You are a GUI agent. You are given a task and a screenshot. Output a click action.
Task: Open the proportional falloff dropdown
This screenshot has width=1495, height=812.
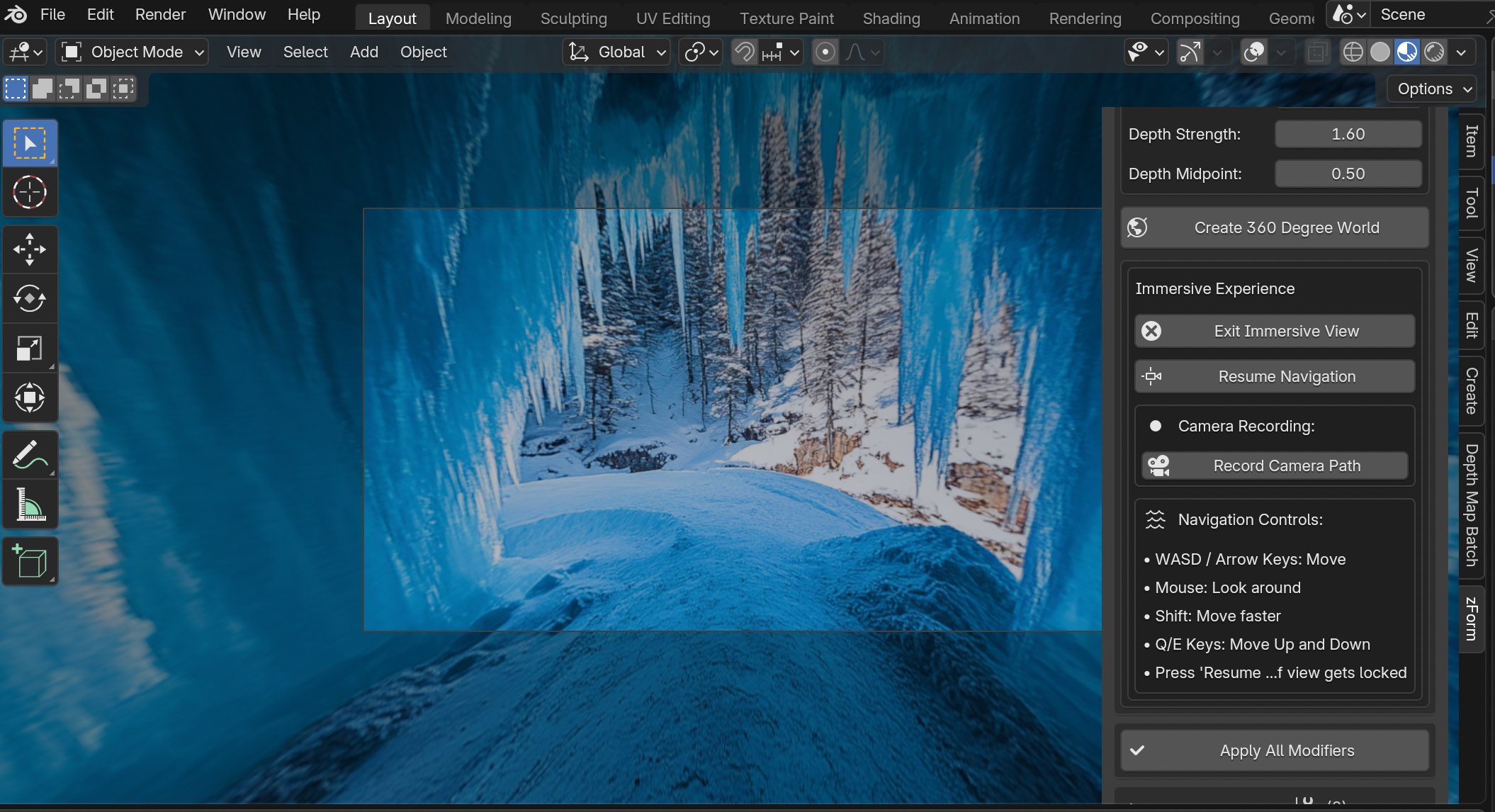point(862,52)
